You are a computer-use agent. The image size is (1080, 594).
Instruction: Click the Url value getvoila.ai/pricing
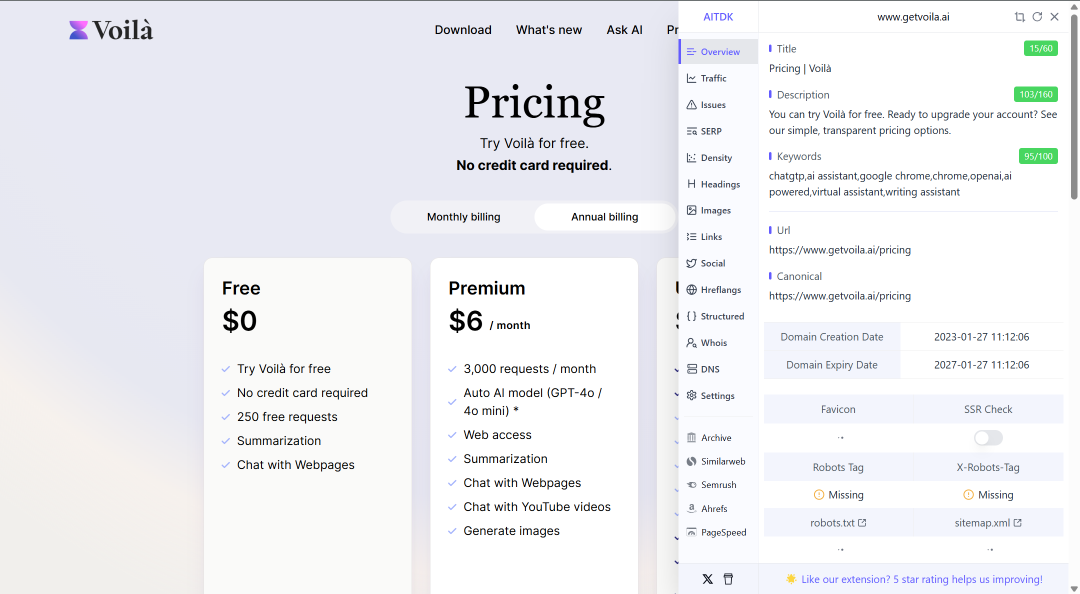coord(840,249)
